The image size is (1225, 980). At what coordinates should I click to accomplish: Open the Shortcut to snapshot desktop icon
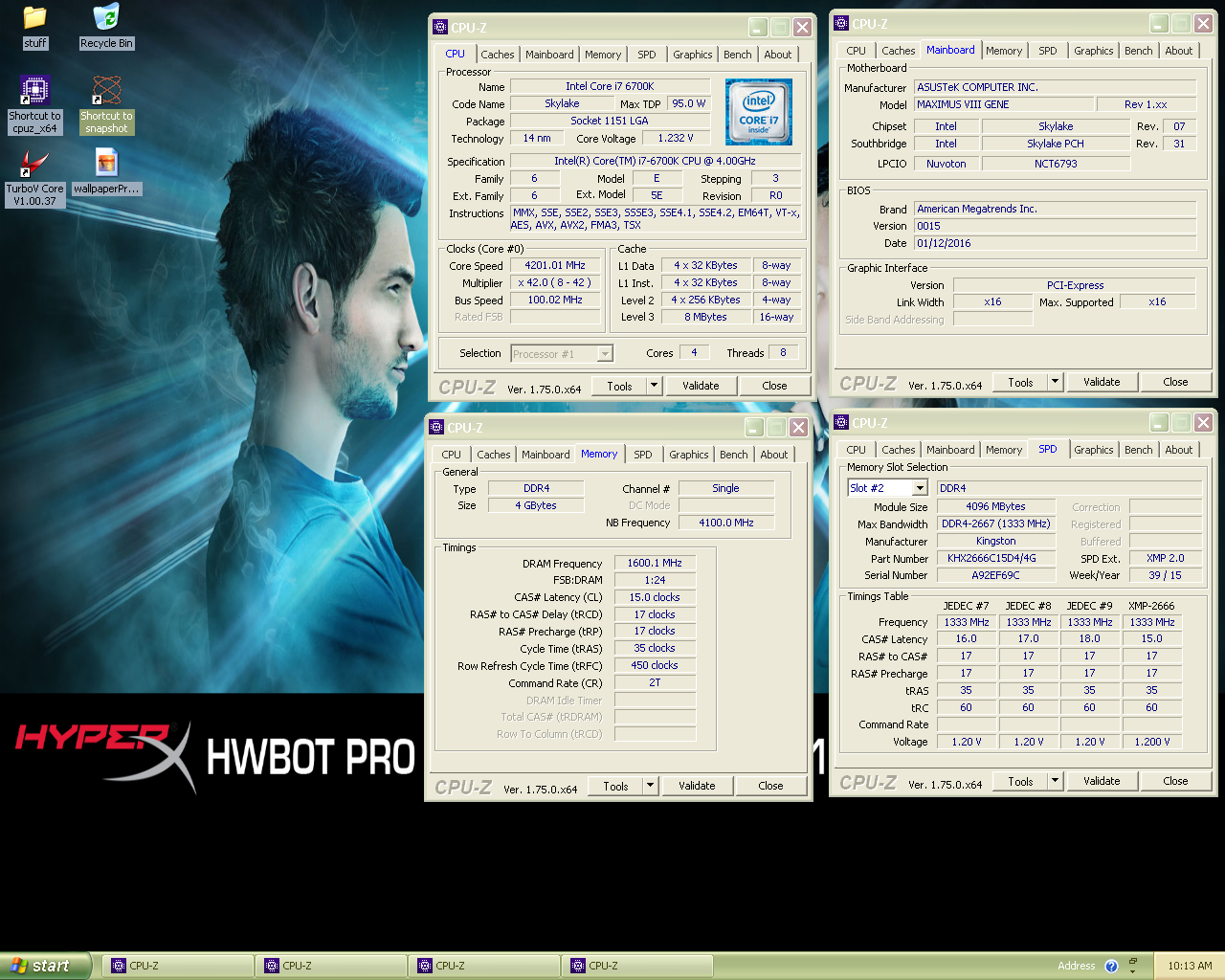pyautogui.click(x=106, y=90)
